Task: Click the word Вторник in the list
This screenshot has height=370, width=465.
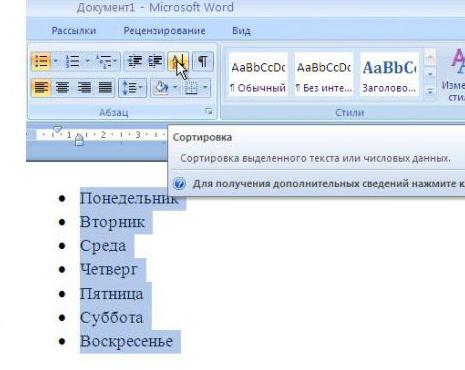Action: pyautogui.click(x=112, y=222)
